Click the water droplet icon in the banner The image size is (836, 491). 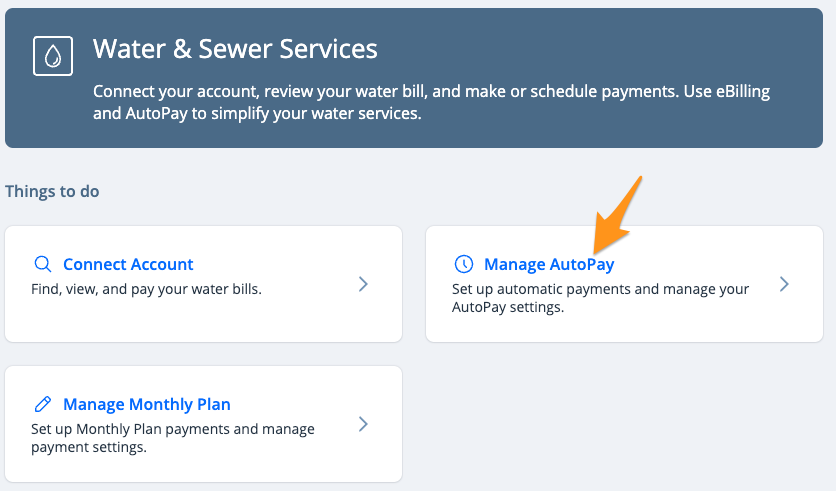53,56
